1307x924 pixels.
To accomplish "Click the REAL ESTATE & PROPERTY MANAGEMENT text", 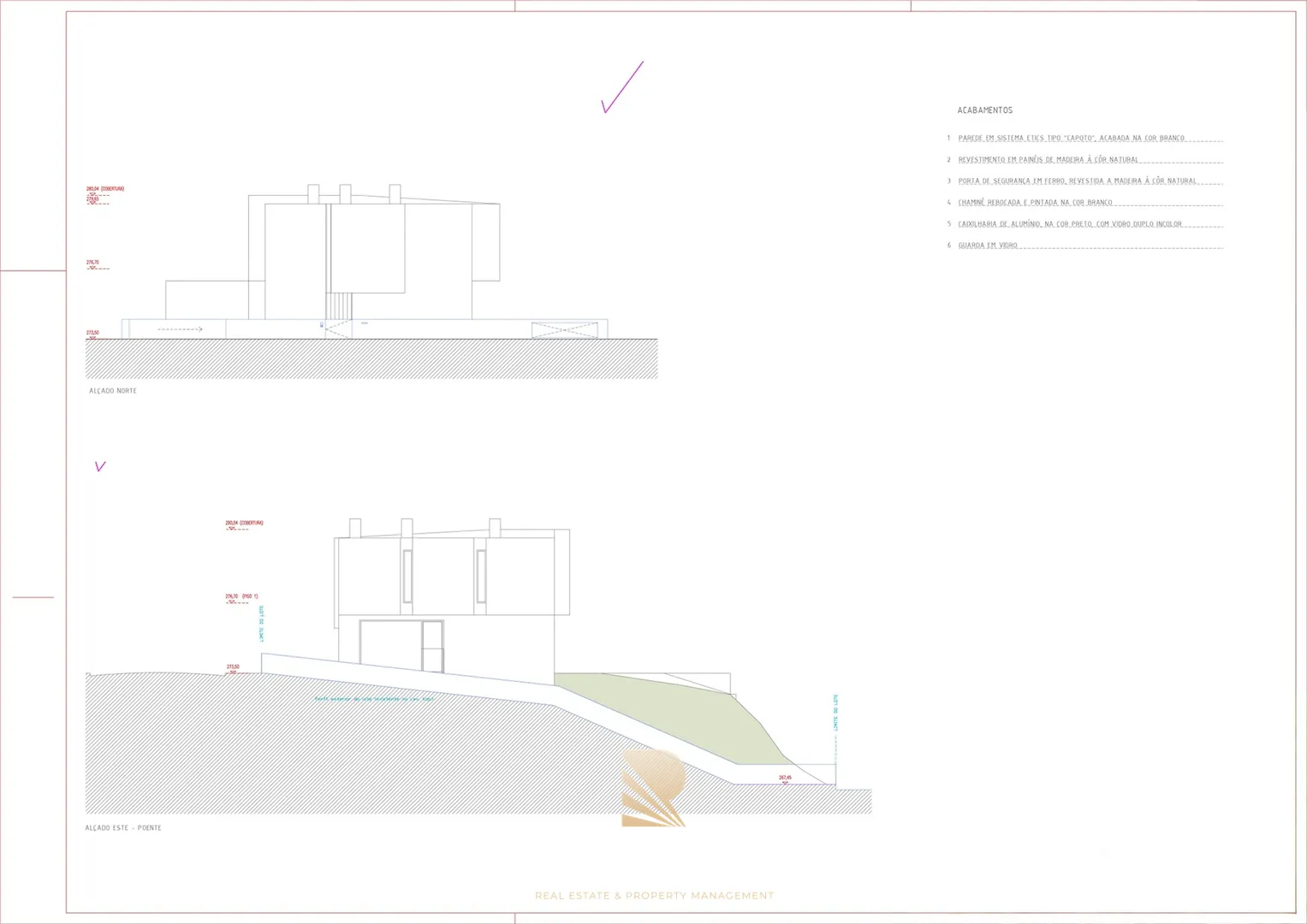I will coord(654,896).
